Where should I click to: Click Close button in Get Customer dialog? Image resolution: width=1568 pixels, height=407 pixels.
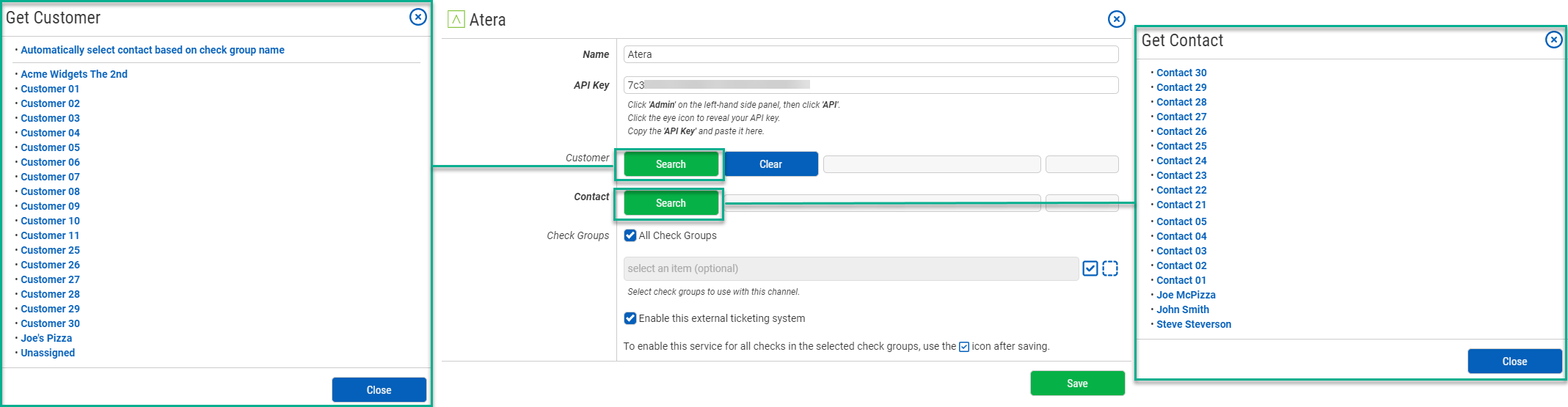click(x=379, y=390)
